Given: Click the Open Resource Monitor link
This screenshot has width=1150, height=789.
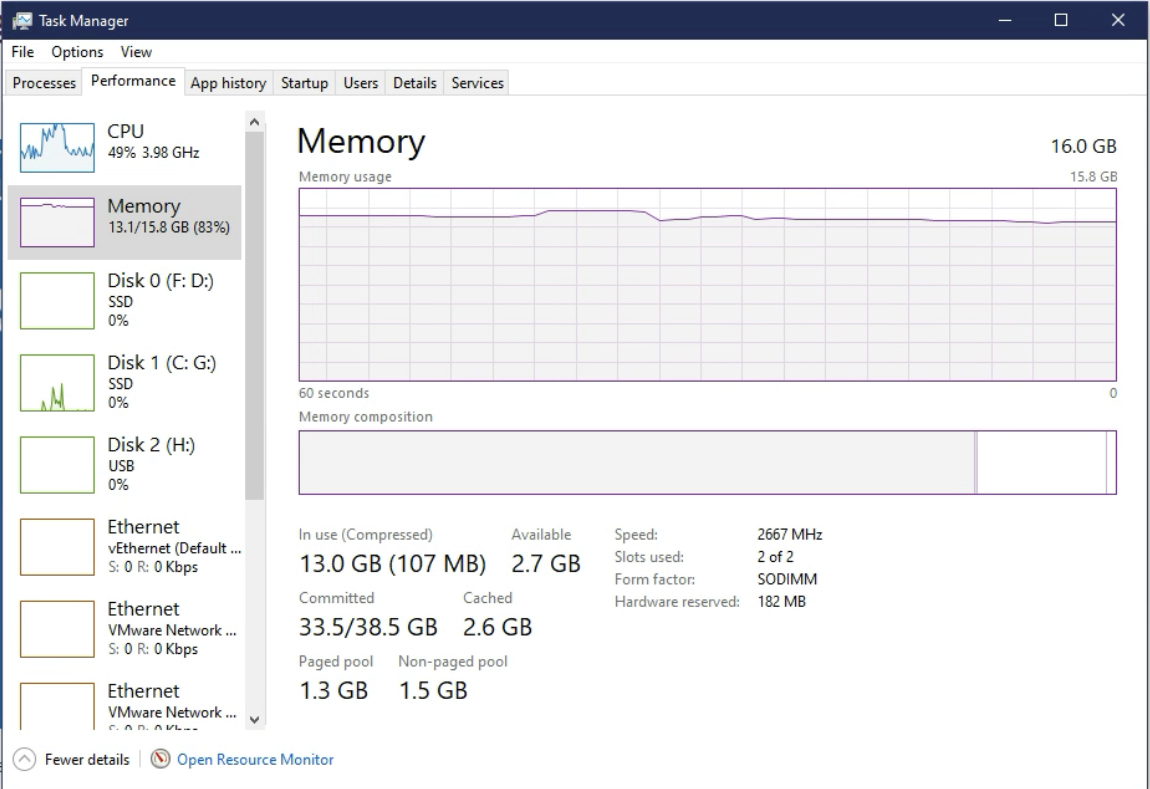Looking at the screenshot, I should click(x=255, y=760).
